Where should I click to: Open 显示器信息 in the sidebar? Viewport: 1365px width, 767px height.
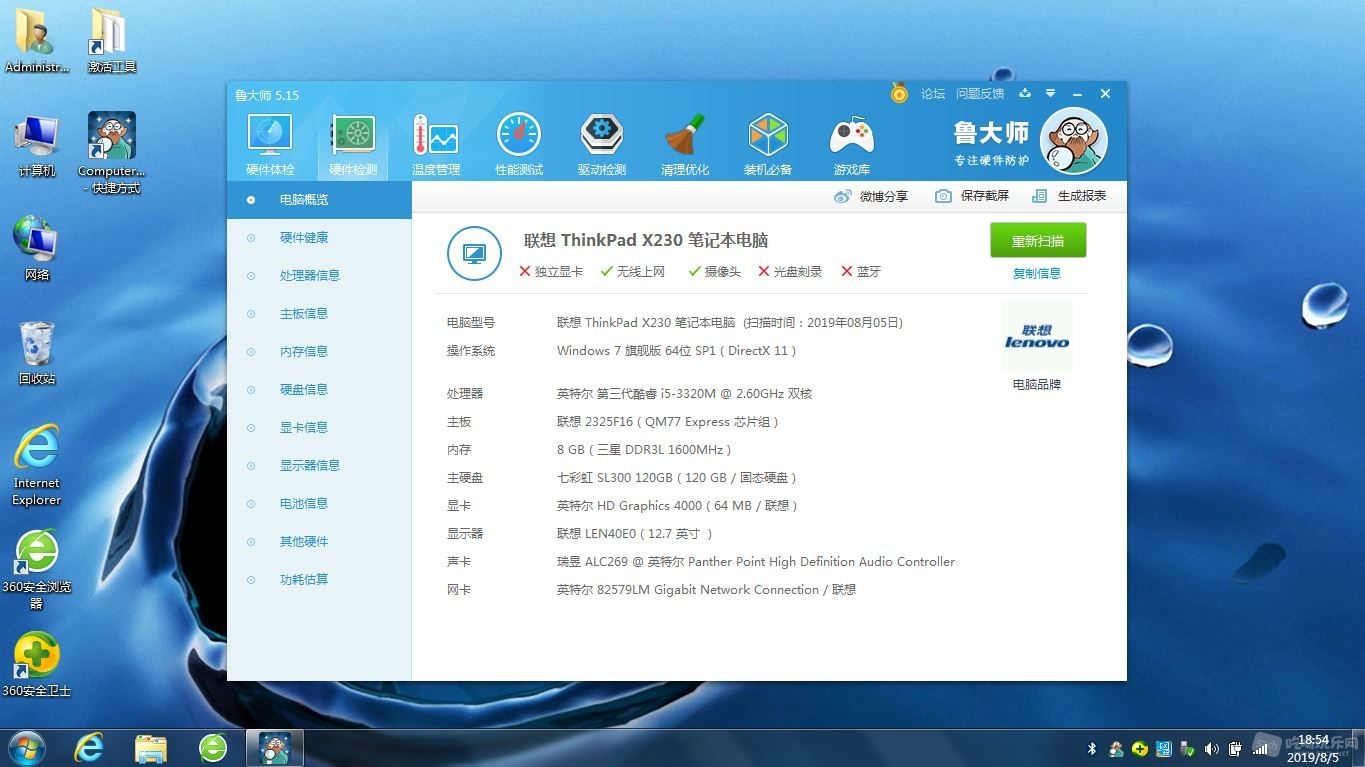point(319,466)
